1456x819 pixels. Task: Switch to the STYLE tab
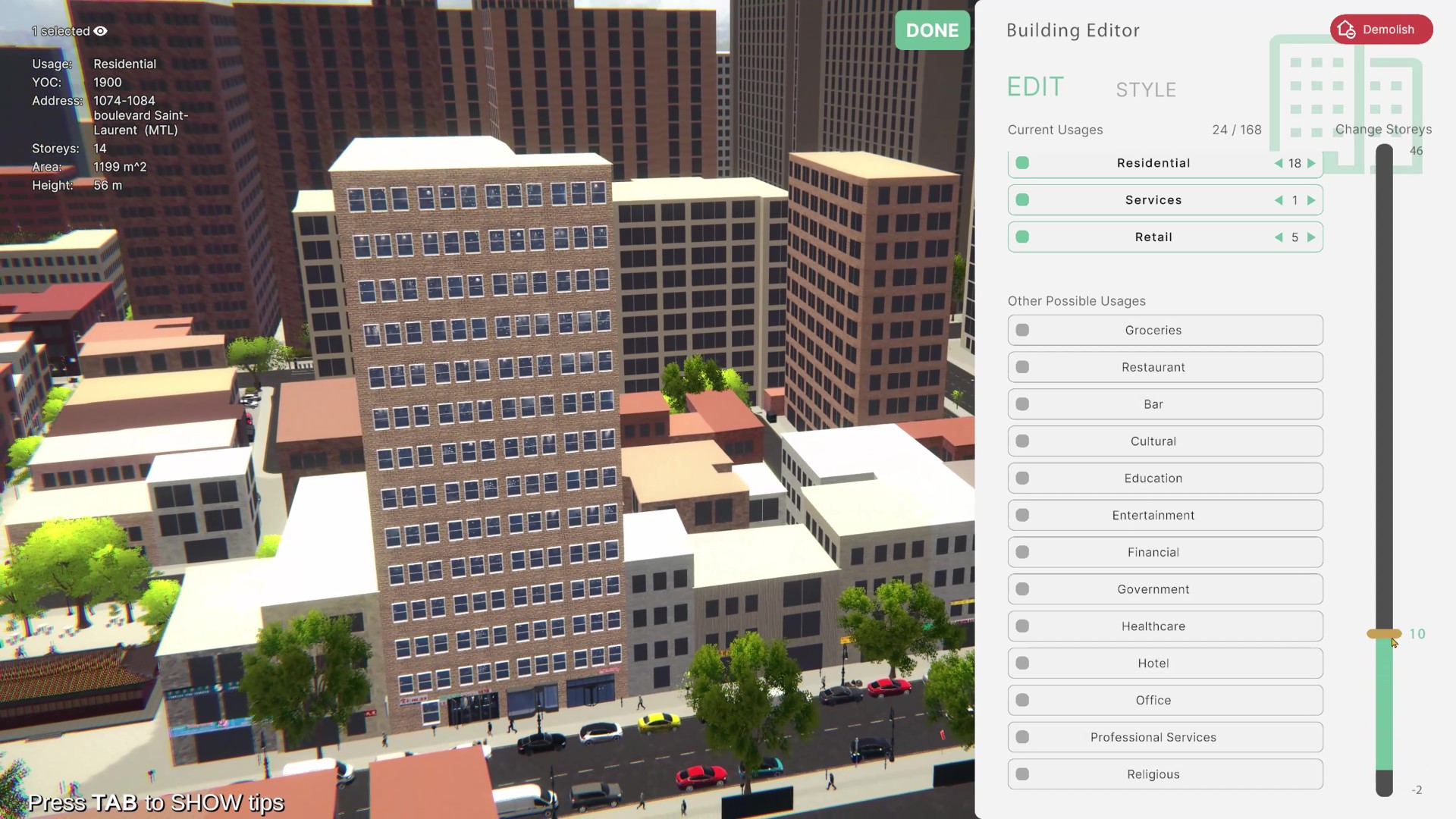[1146, 89]
